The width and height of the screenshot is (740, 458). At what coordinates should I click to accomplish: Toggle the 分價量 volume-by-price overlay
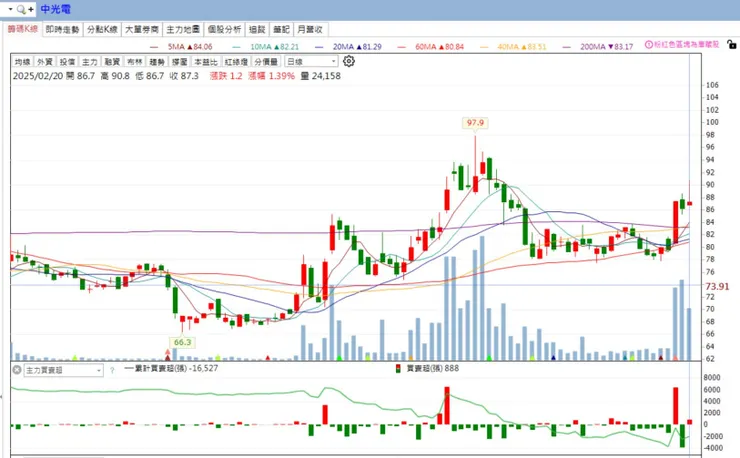(x=266, y=62)
